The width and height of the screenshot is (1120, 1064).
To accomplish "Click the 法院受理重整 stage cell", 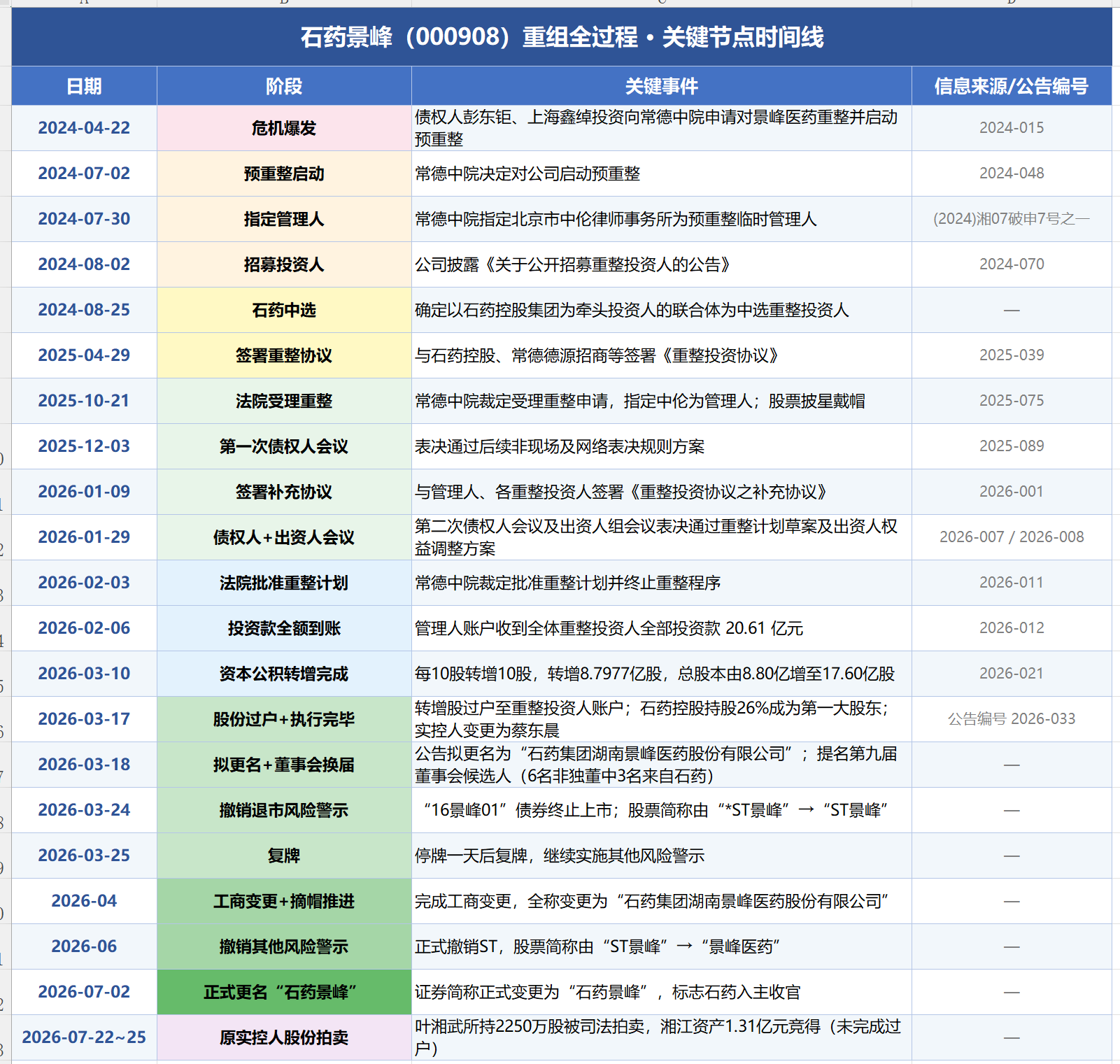I will coord(284,401).
